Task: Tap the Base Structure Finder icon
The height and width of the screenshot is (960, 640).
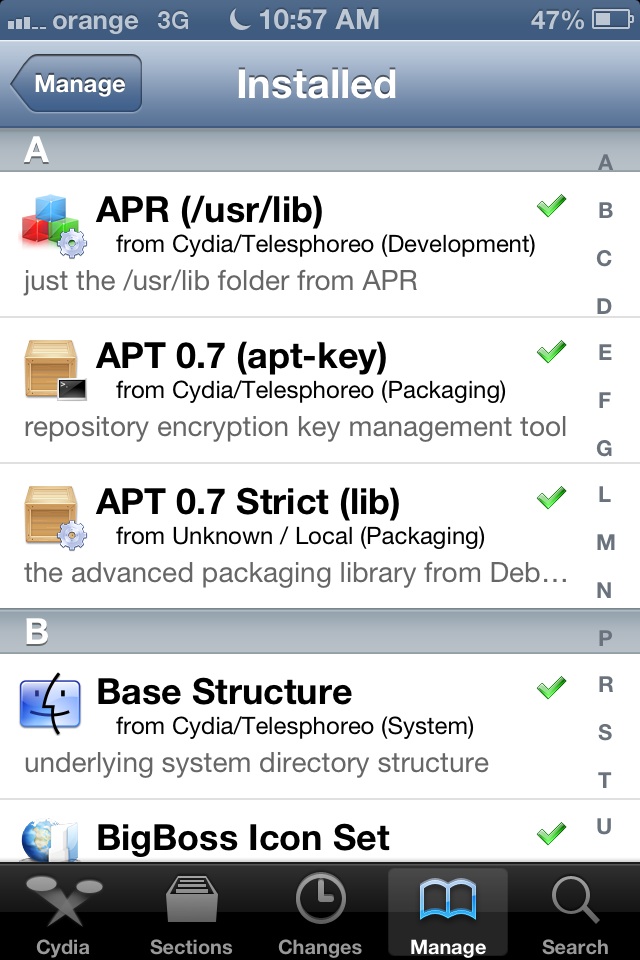Action: pos(50,704)
